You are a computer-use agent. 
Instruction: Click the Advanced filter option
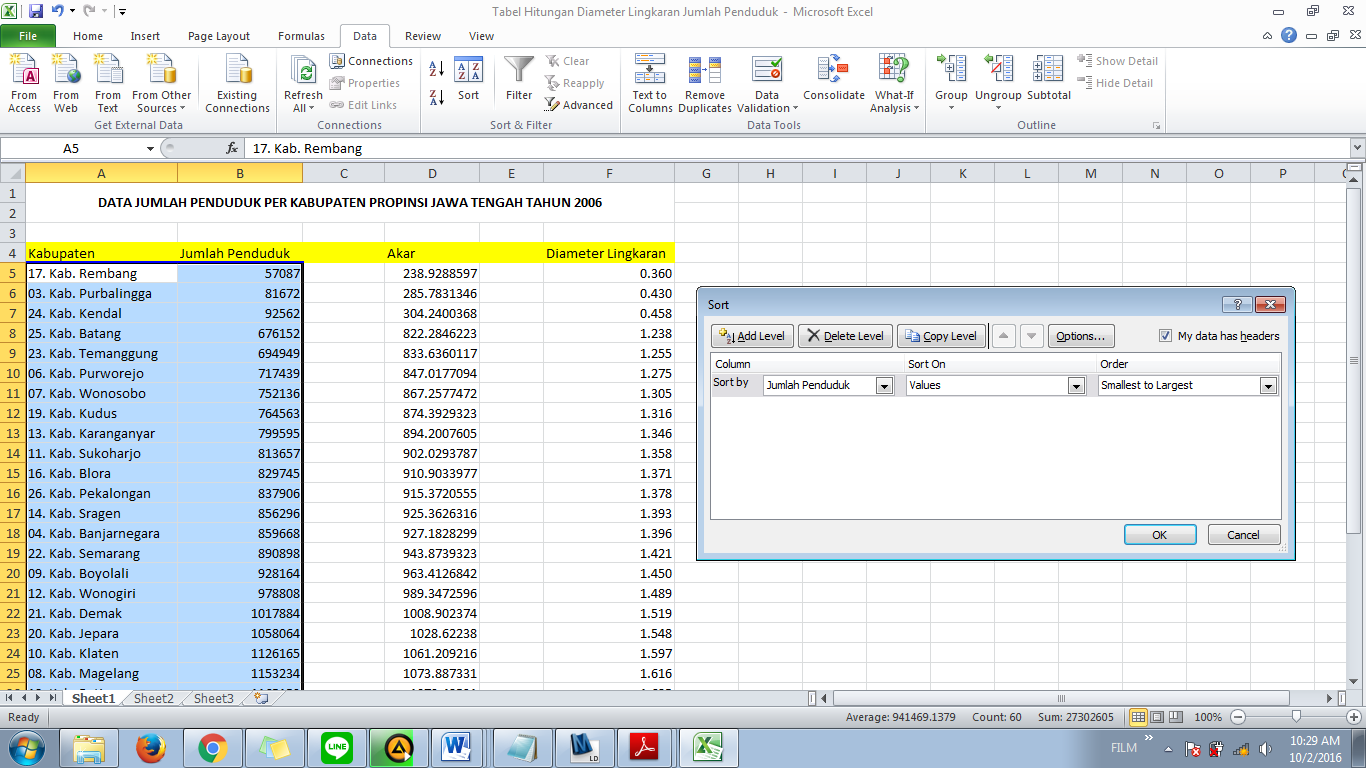[579, 105]
